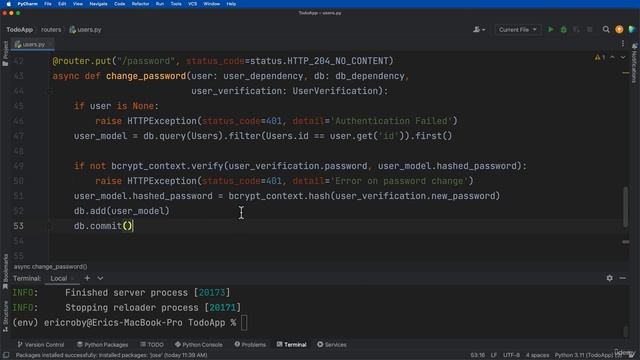640x360 pixels.
Task: Open the Code With Me user dropdown
Action: coord(479,29)
